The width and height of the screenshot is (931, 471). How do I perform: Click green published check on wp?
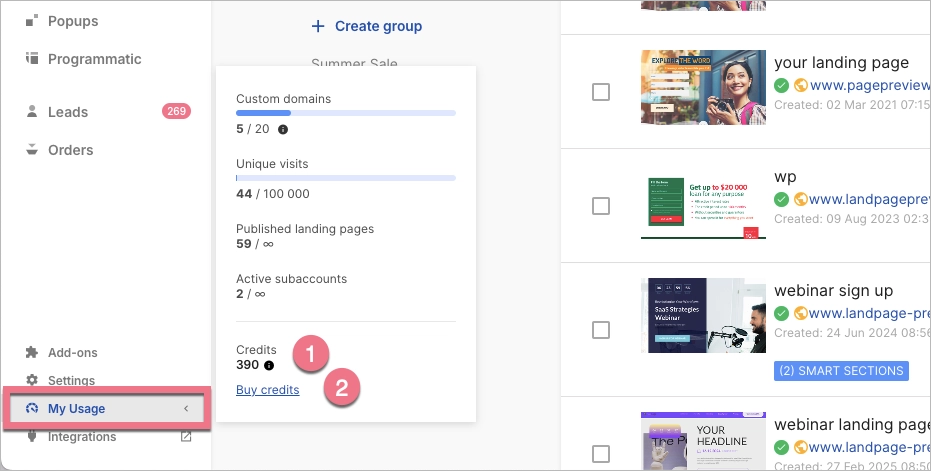point(781,200)
